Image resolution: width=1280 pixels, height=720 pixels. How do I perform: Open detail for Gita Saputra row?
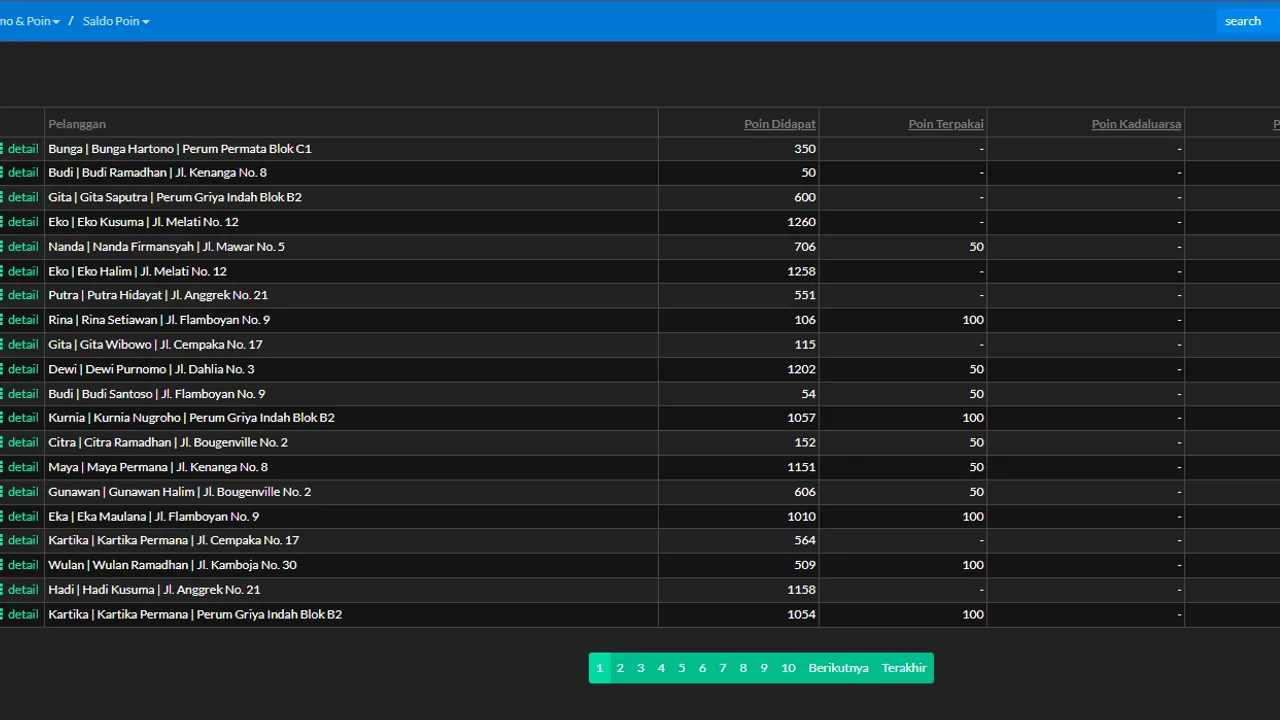click(x=20, y=197)
